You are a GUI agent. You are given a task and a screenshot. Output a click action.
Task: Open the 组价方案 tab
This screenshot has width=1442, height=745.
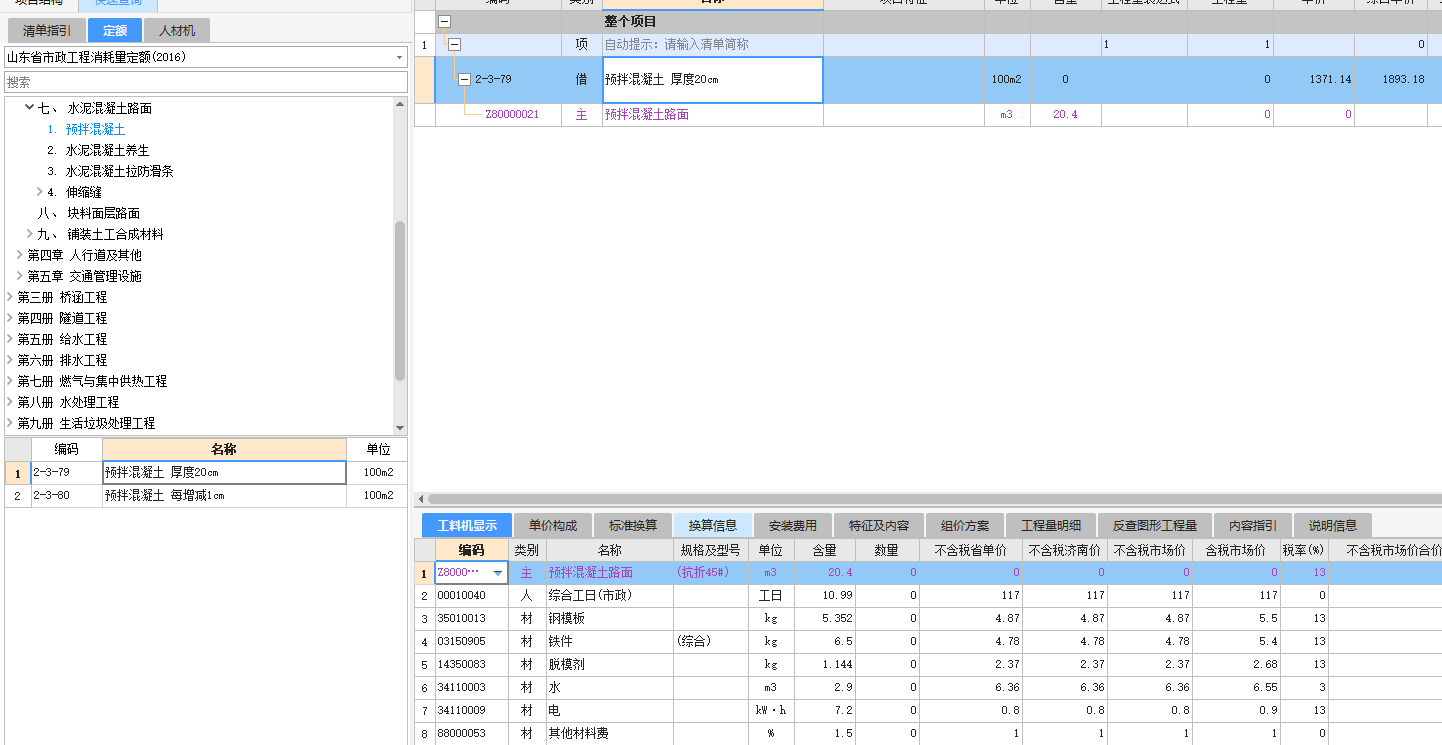(x=965, y=525)
